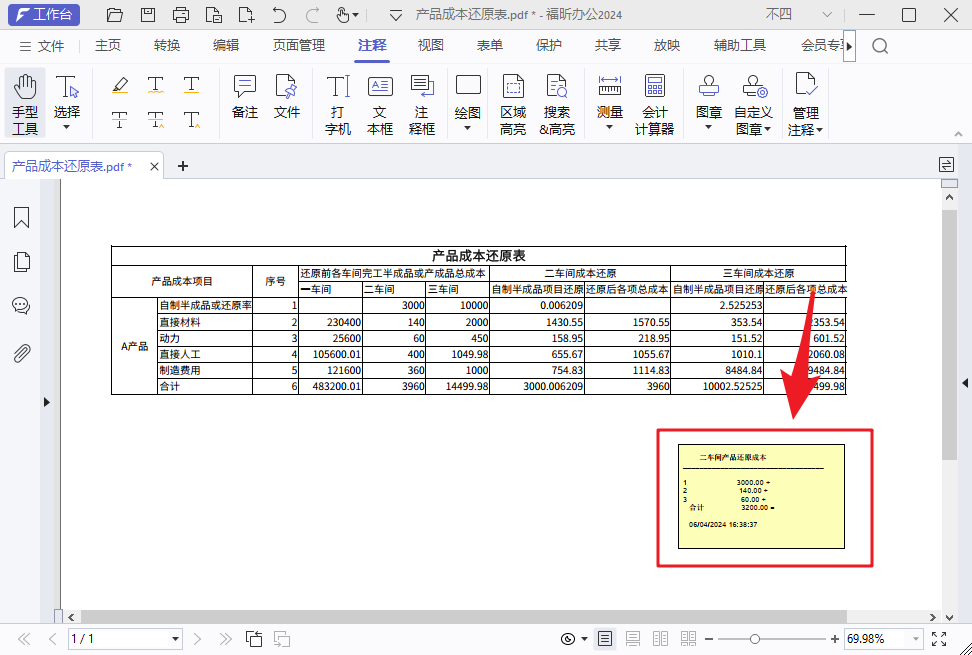Toggle single page view in status bar
972x655 pixels.
coord(604,638)
